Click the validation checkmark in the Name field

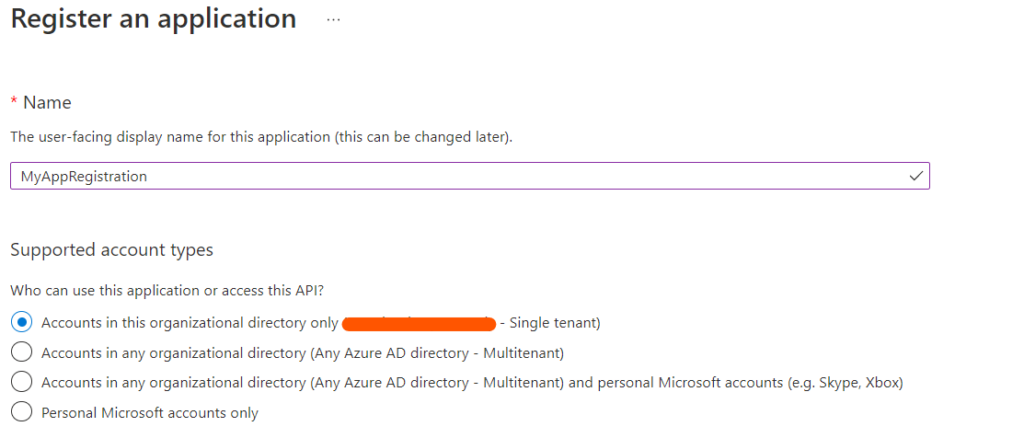[916, 176]
